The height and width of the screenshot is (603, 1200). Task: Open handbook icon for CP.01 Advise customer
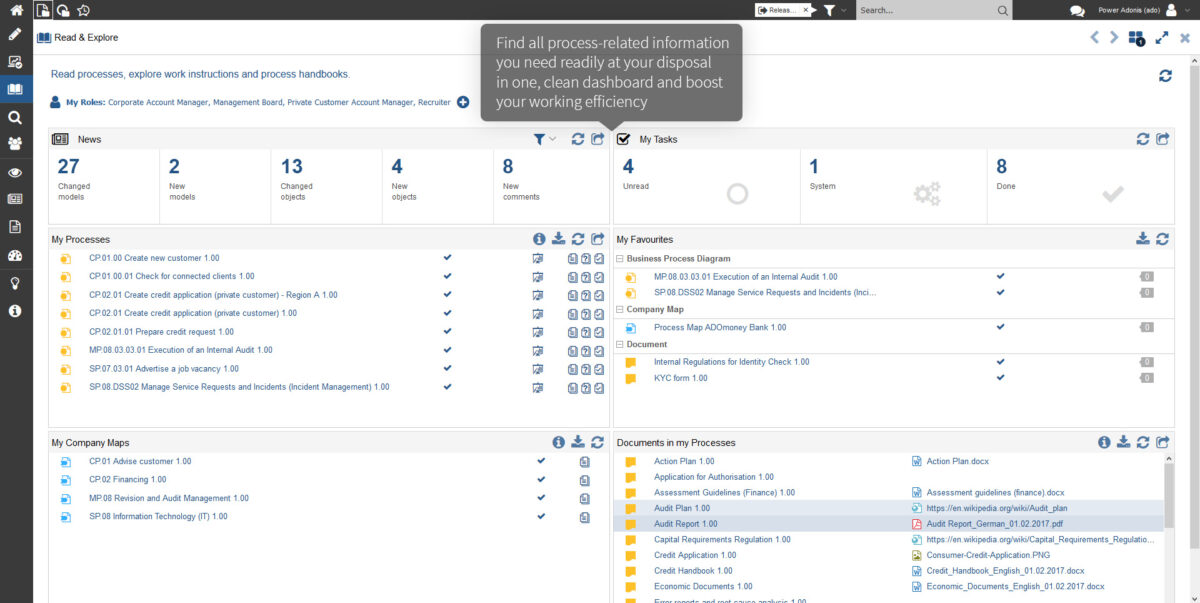pyautogui.click(x=585, y=462)
